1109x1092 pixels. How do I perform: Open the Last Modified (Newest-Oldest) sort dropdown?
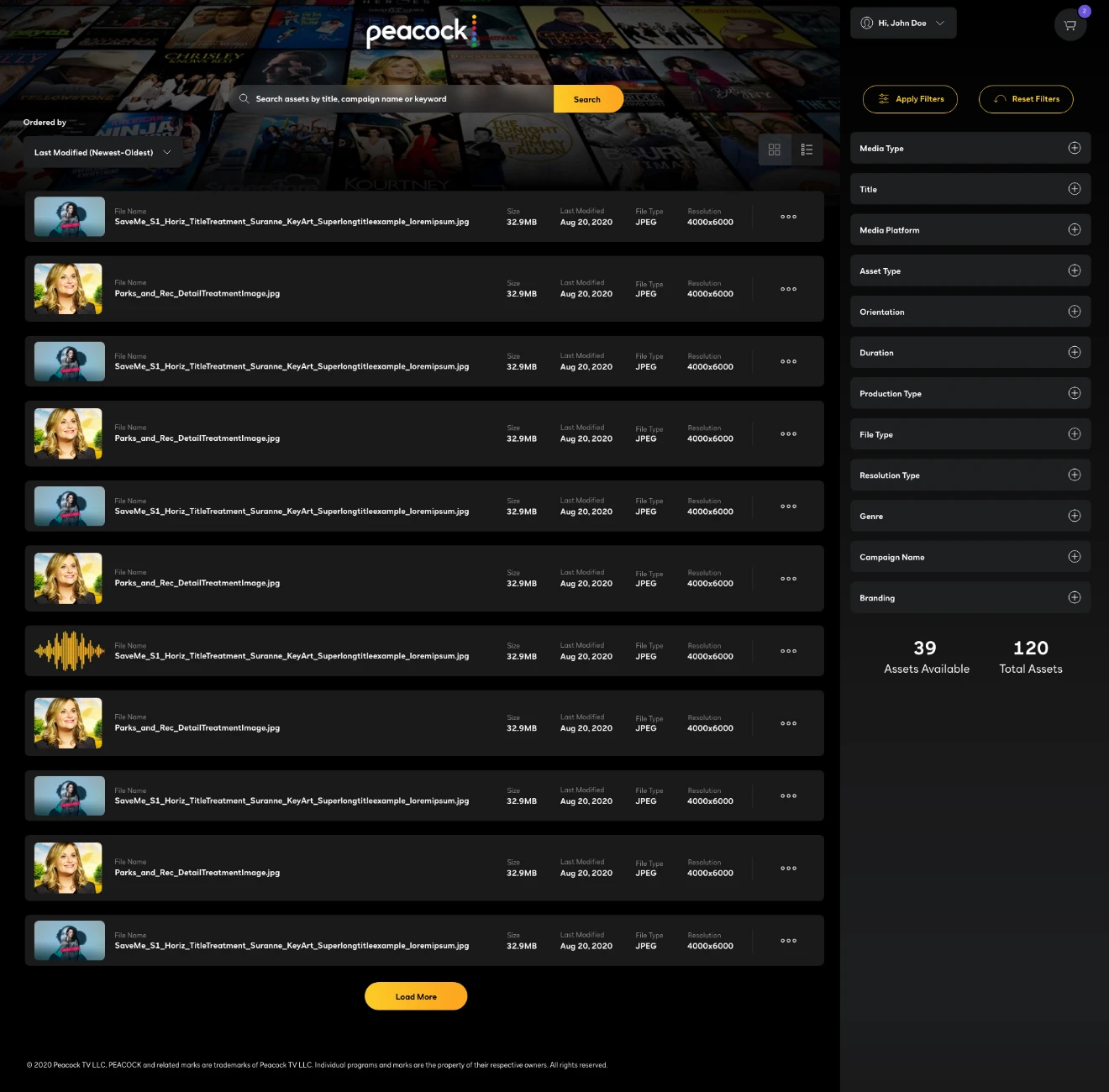[102, 153]
